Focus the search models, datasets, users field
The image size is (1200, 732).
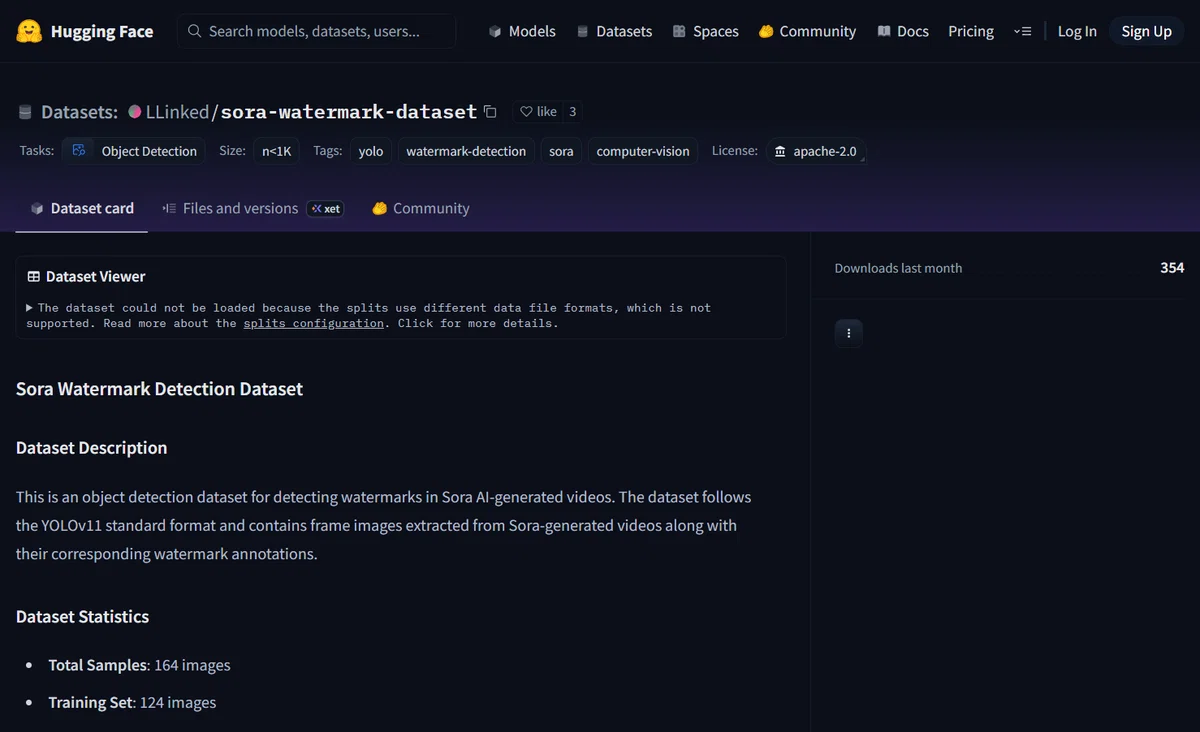tap(317, 31)
